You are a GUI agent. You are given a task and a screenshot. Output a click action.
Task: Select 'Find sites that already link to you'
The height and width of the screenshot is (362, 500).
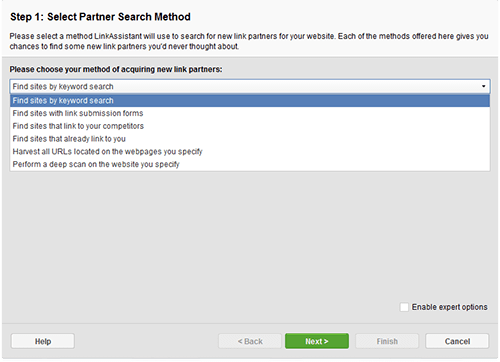click(x=250, y=139)
